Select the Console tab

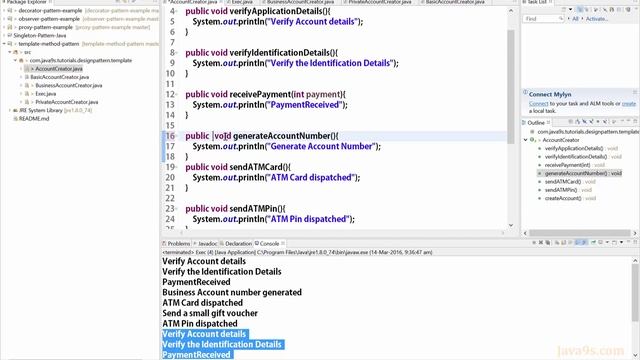269,243
